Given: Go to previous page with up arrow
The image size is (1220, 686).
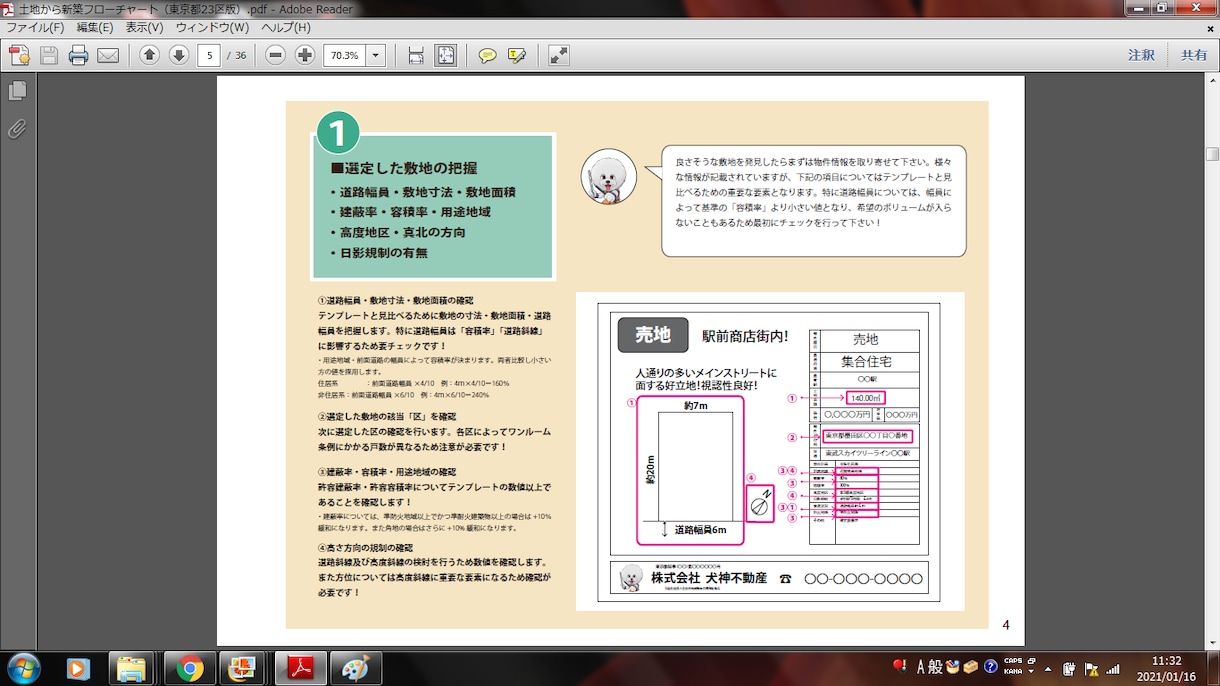Looking at the screenshot, I should click(x=149, y=55).
